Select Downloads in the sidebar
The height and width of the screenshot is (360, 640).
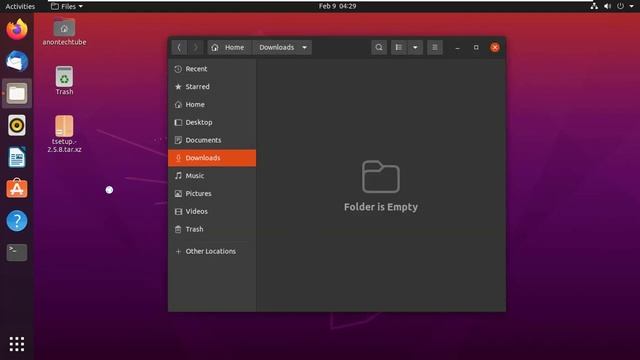212,158
